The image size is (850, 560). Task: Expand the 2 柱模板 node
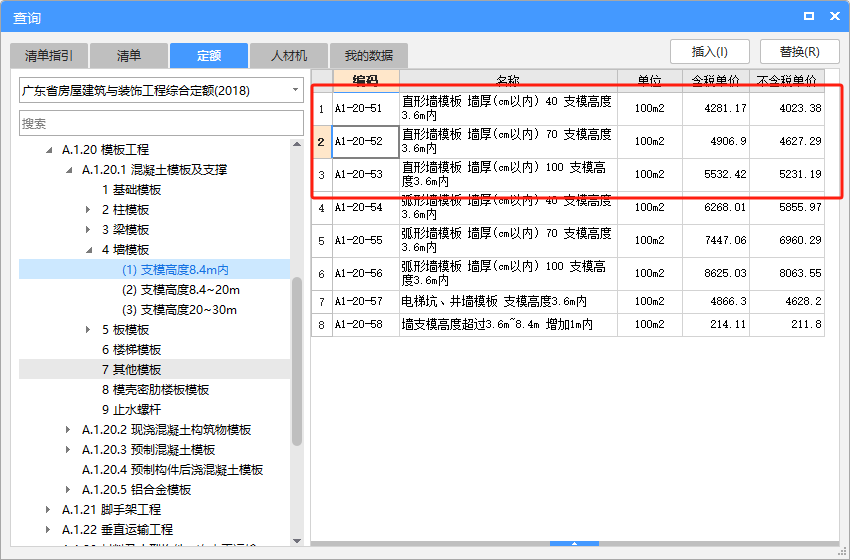tap(88, 210)
